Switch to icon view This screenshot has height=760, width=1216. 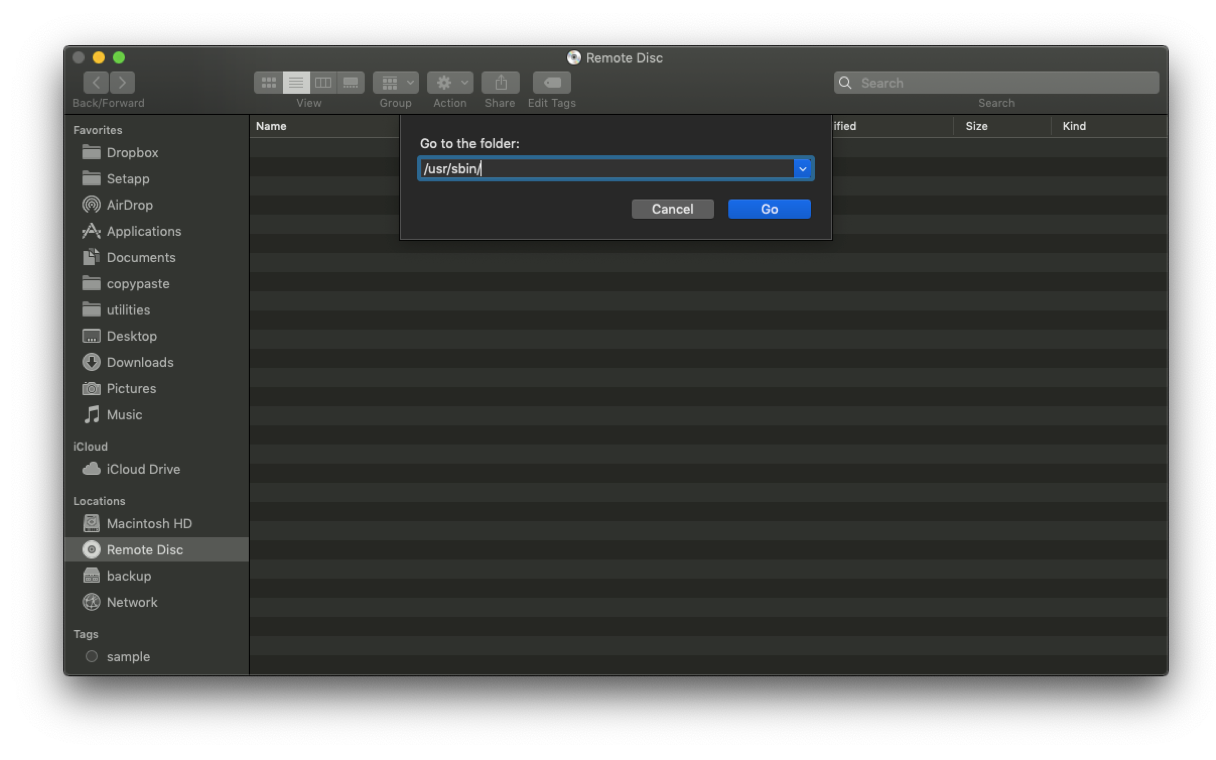point(268,83)
